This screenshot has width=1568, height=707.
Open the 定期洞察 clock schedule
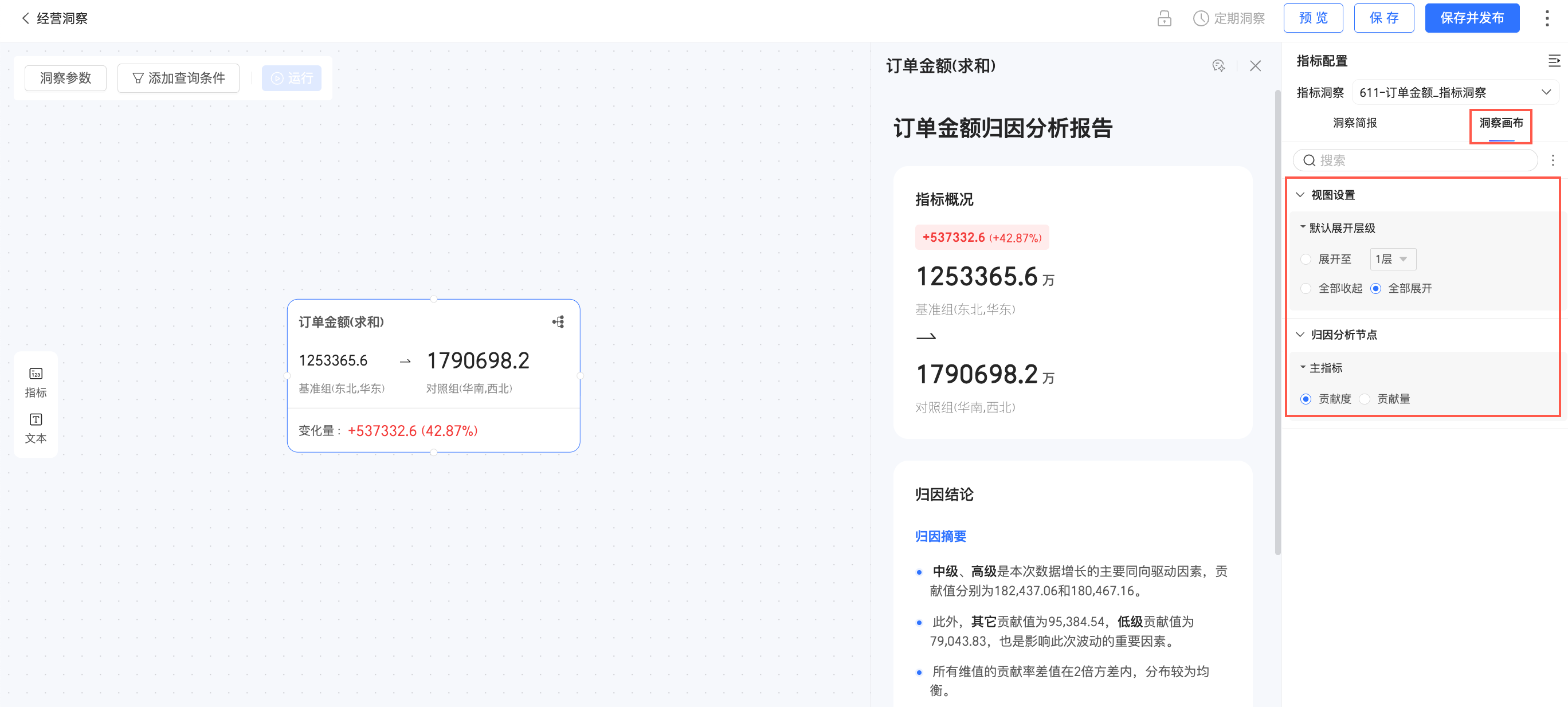coord(1229,18)
